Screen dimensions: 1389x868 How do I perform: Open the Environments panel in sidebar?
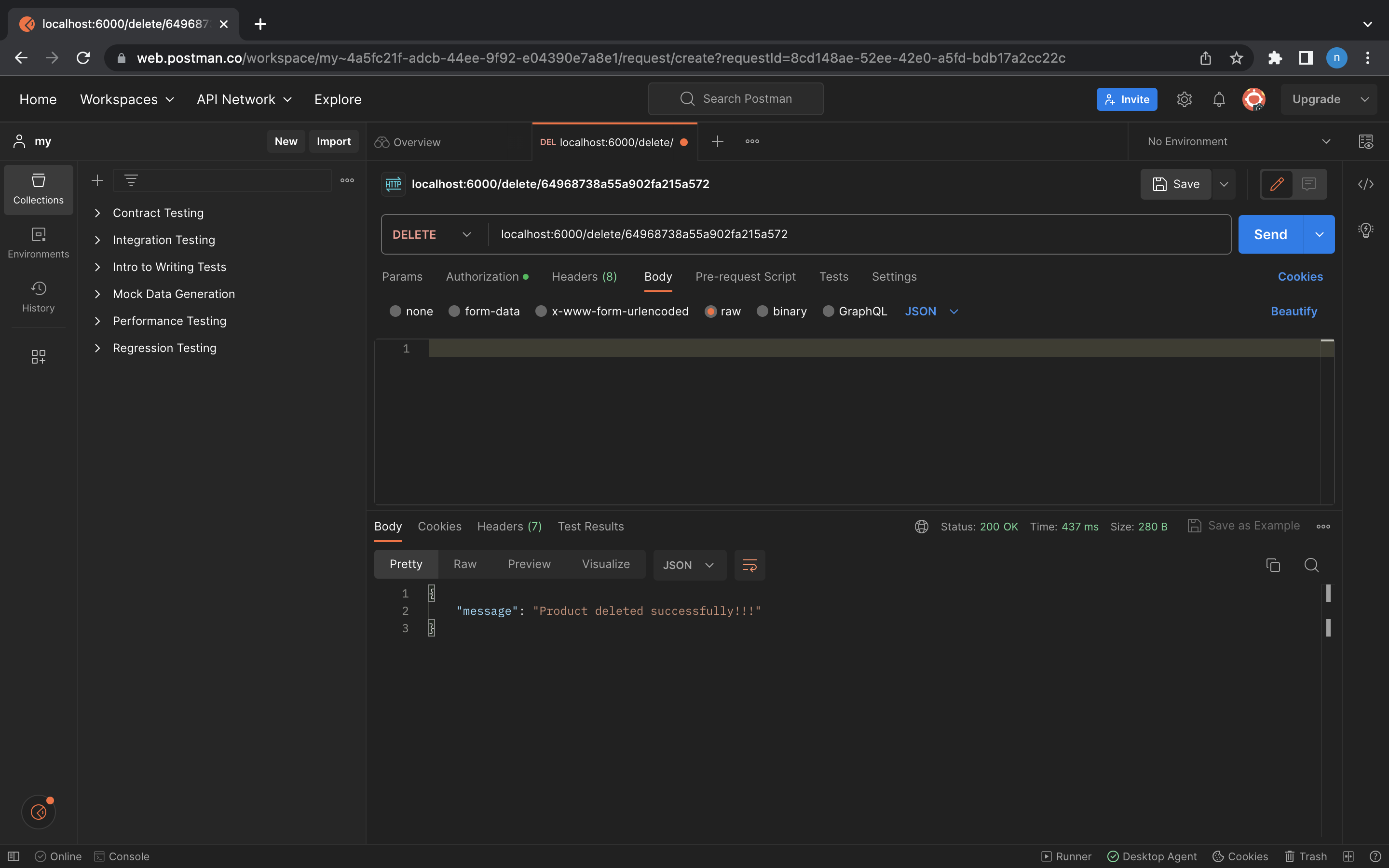(38, 242)
